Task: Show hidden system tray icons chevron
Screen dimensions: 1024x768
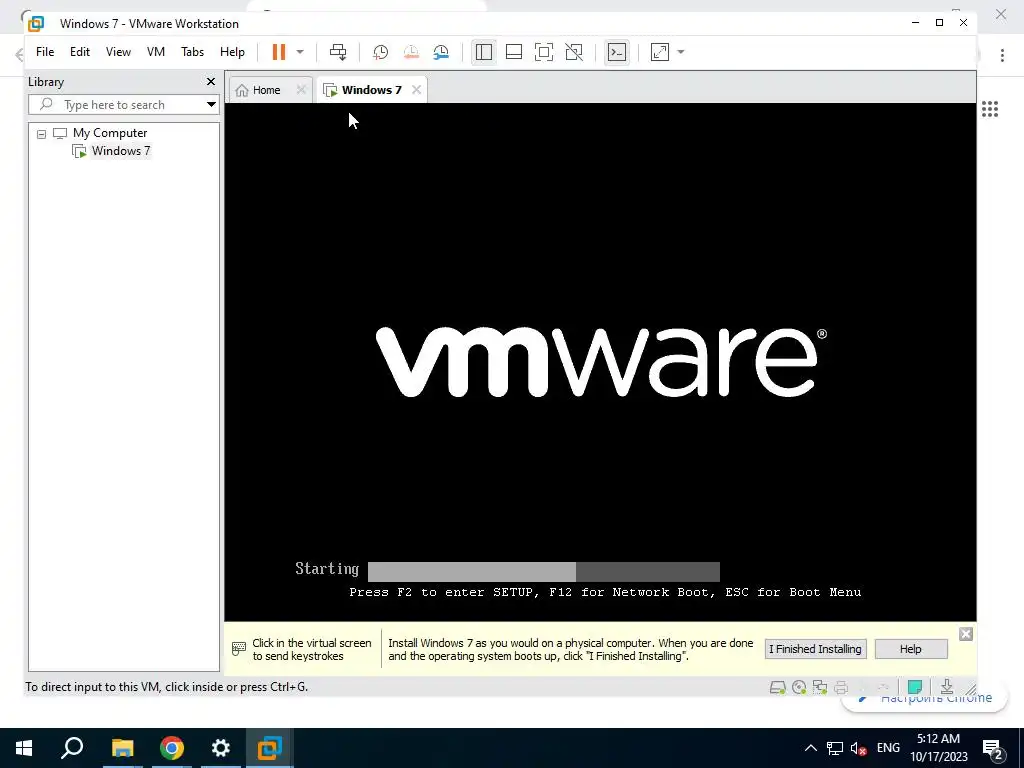Action: click(810, 748)
